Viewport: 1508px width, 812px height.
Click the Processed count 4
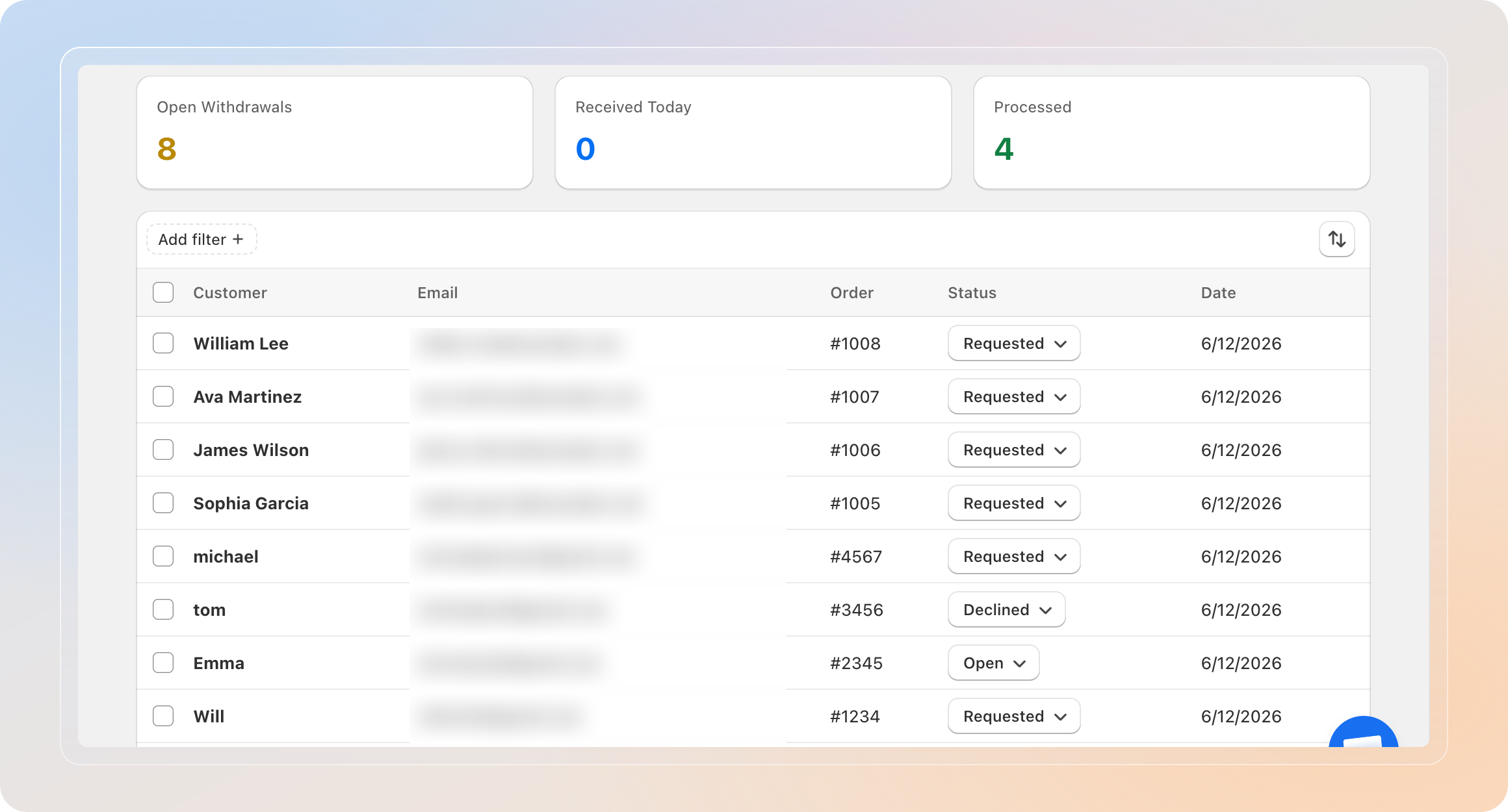tap(1004, 149)
